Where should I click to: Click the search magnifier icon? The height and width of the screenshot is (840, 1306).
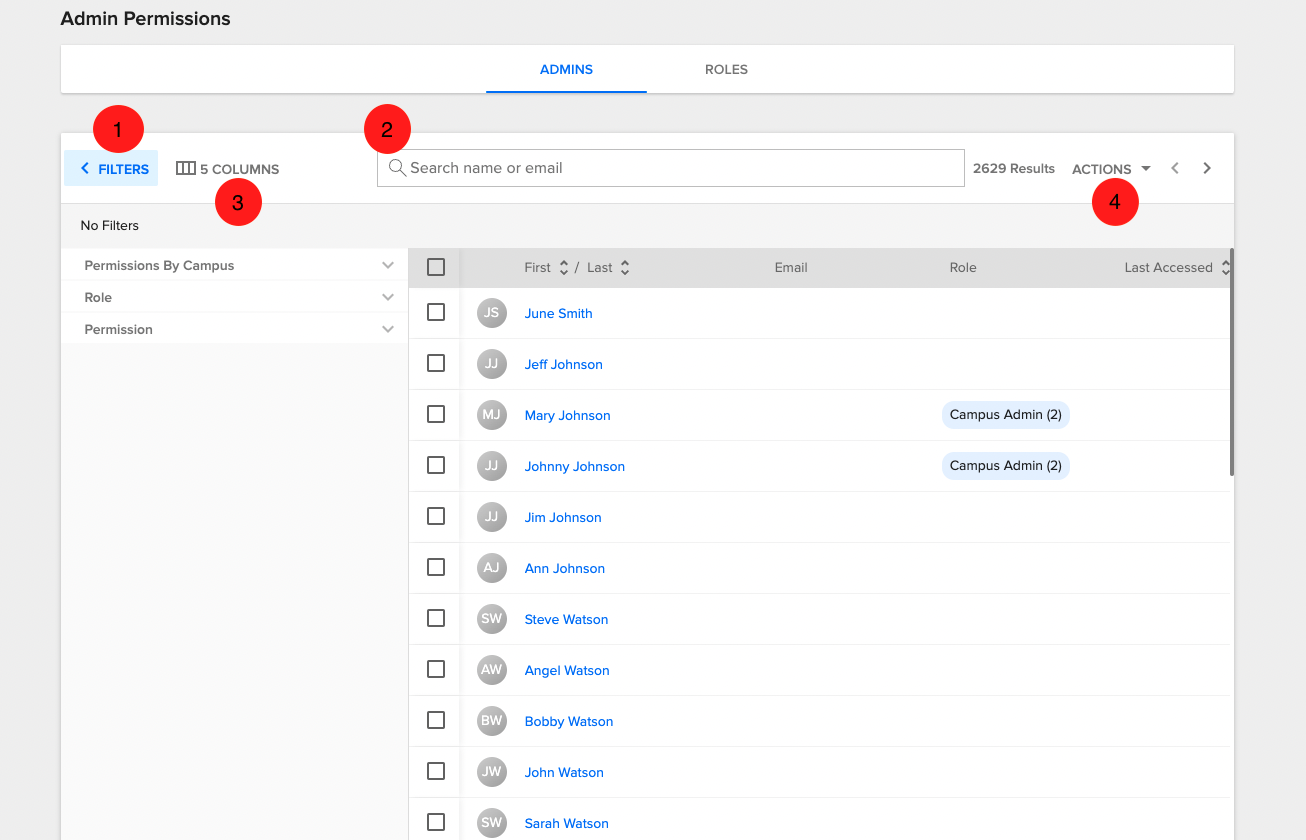[x=397, y=168]
